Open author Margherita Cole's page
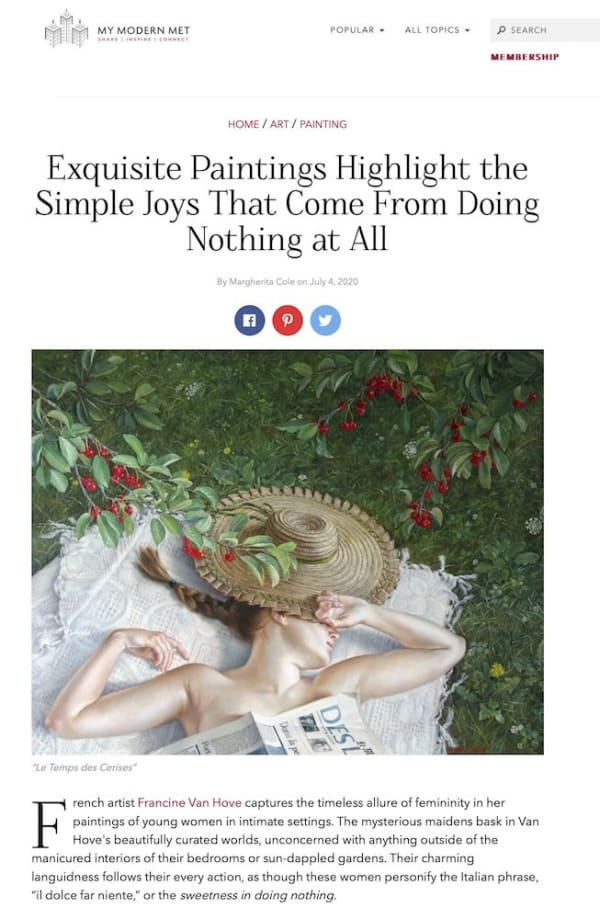 [x=261, y=281]
